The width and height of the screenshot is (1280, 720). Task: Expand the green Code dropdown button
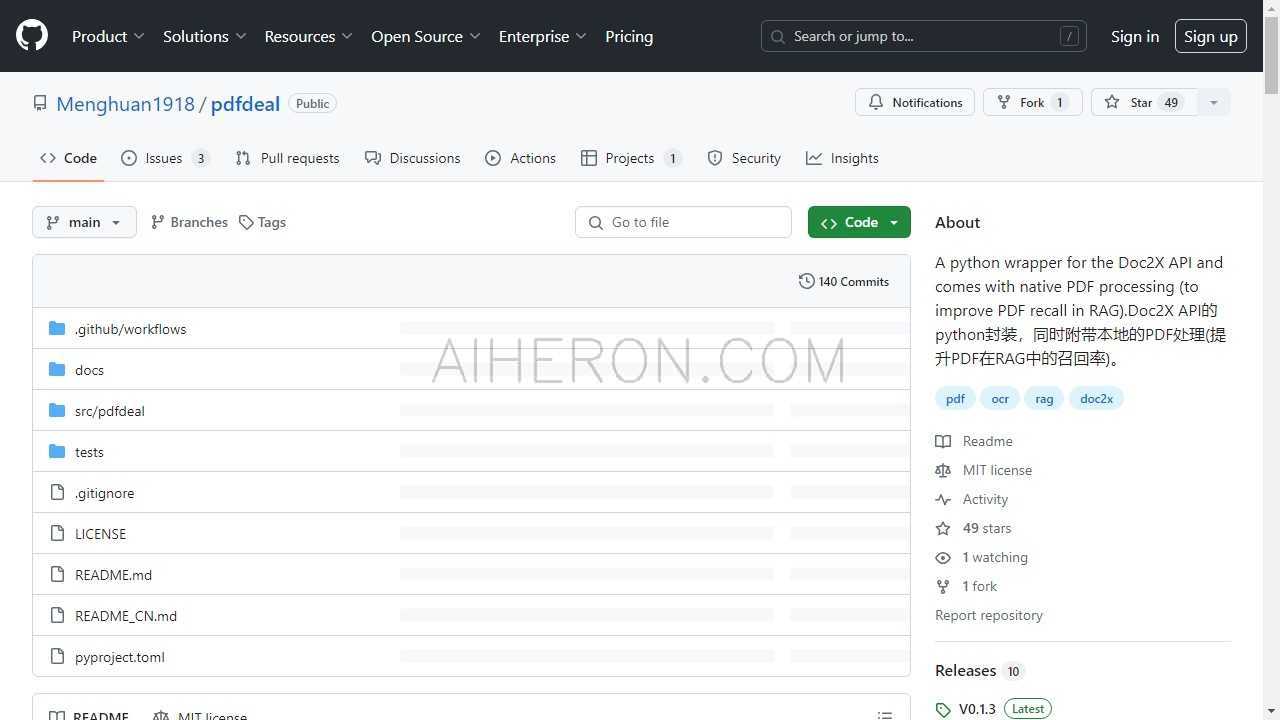pos(859,222)
